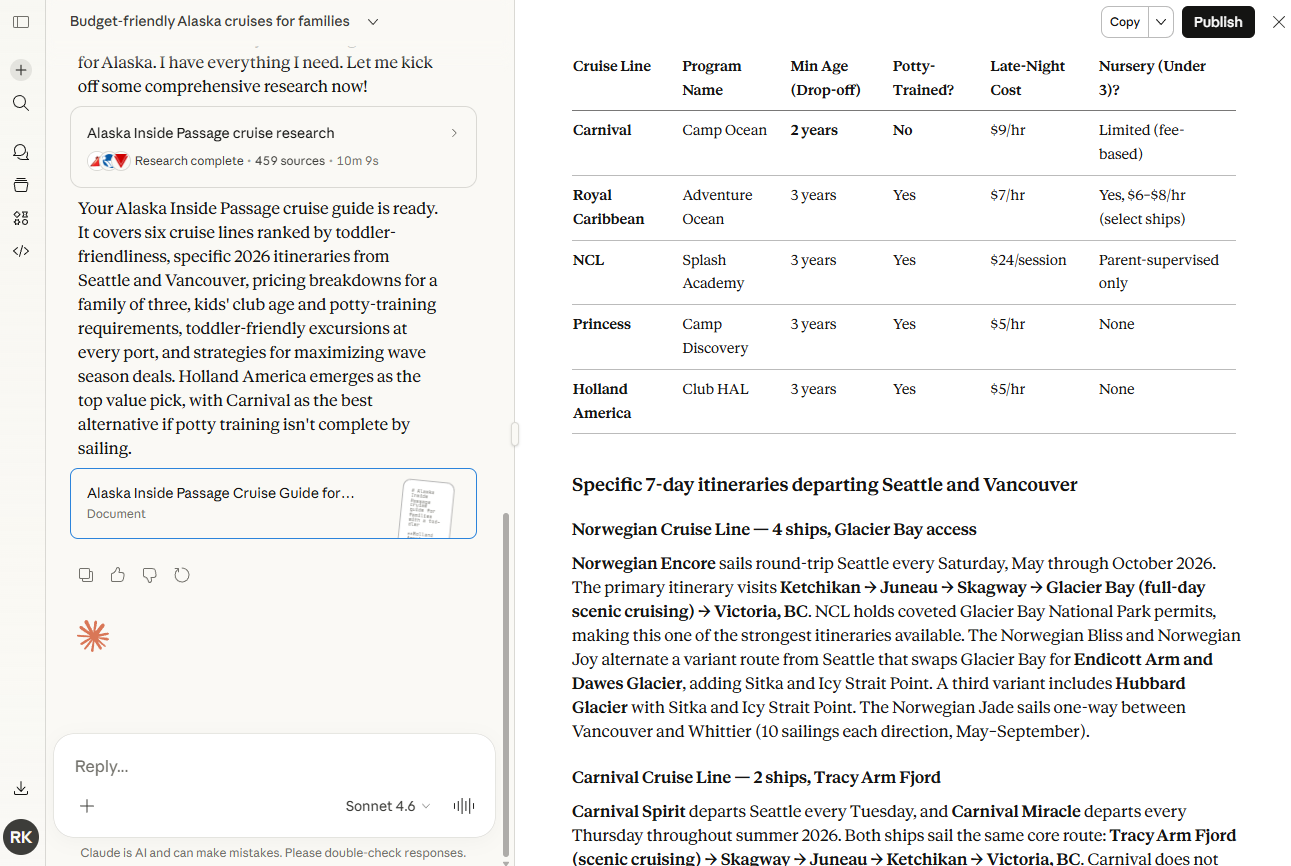Click the panel divider handle
This screenshot has height=866, width=1291.
pos(515,434)
